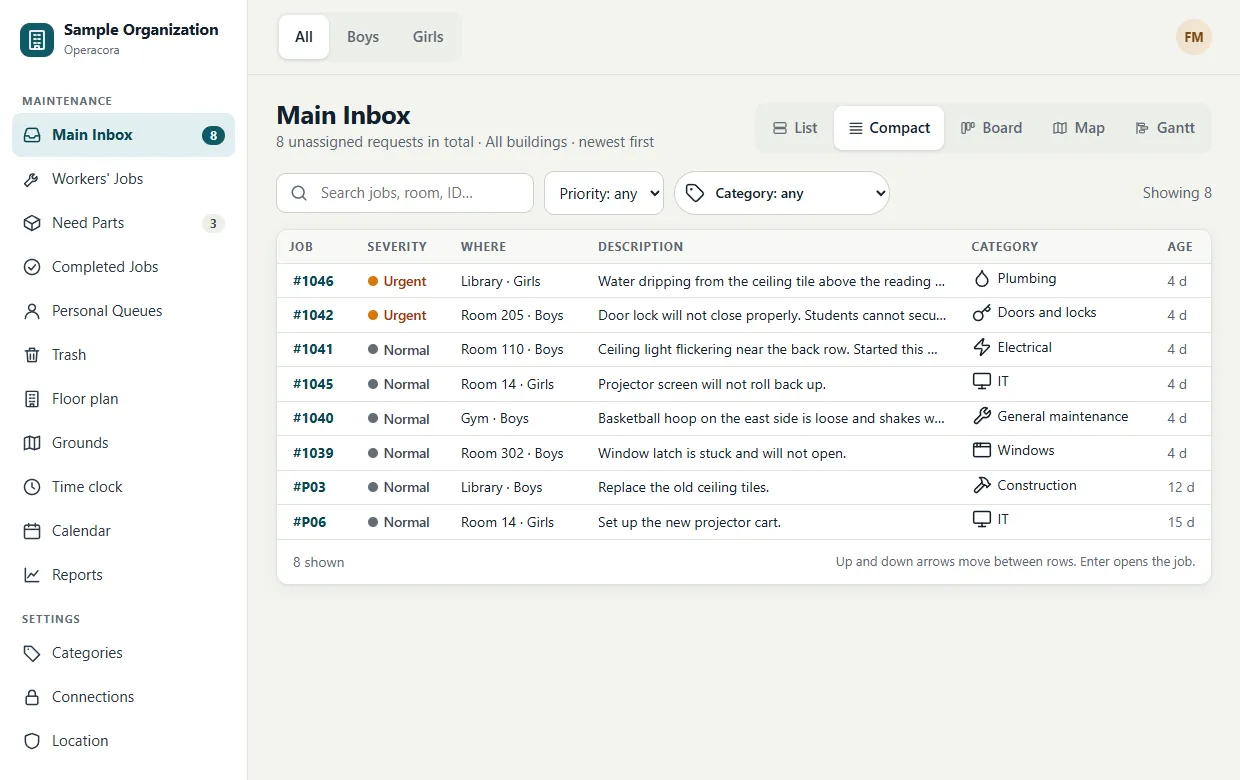
Task: Click the Windows category icon in row #1039
Action: 982,451
